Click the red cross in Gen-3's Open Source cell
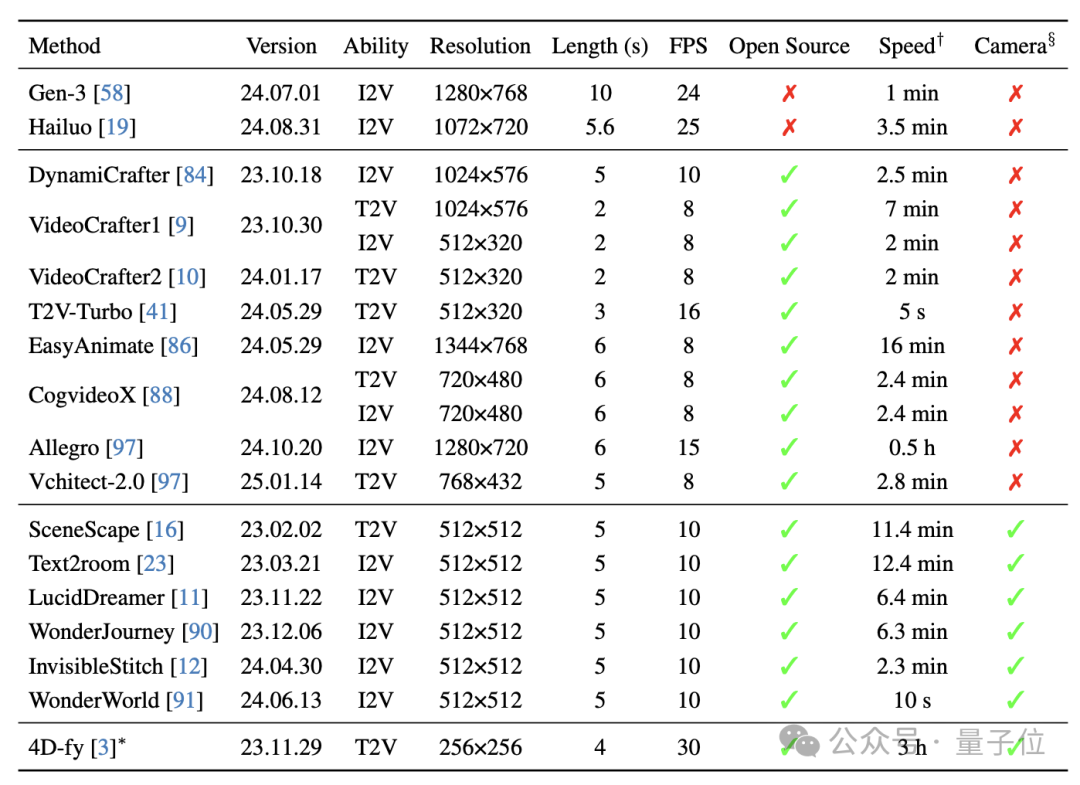 click(x=789, y=93)
